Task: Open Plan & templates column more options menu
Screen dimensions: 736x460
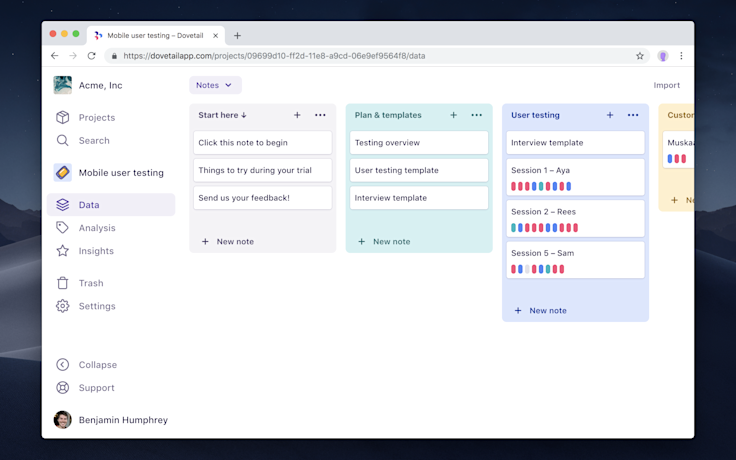Action: (476, 115)
